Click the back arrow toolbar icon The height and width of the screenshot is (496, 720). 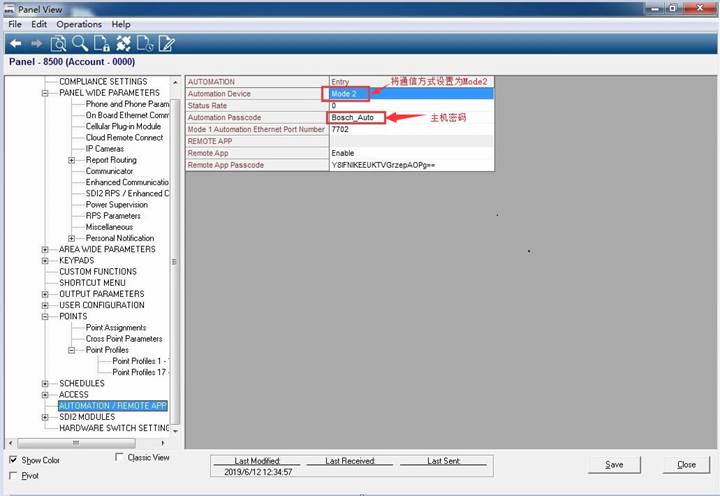point(15,44)
